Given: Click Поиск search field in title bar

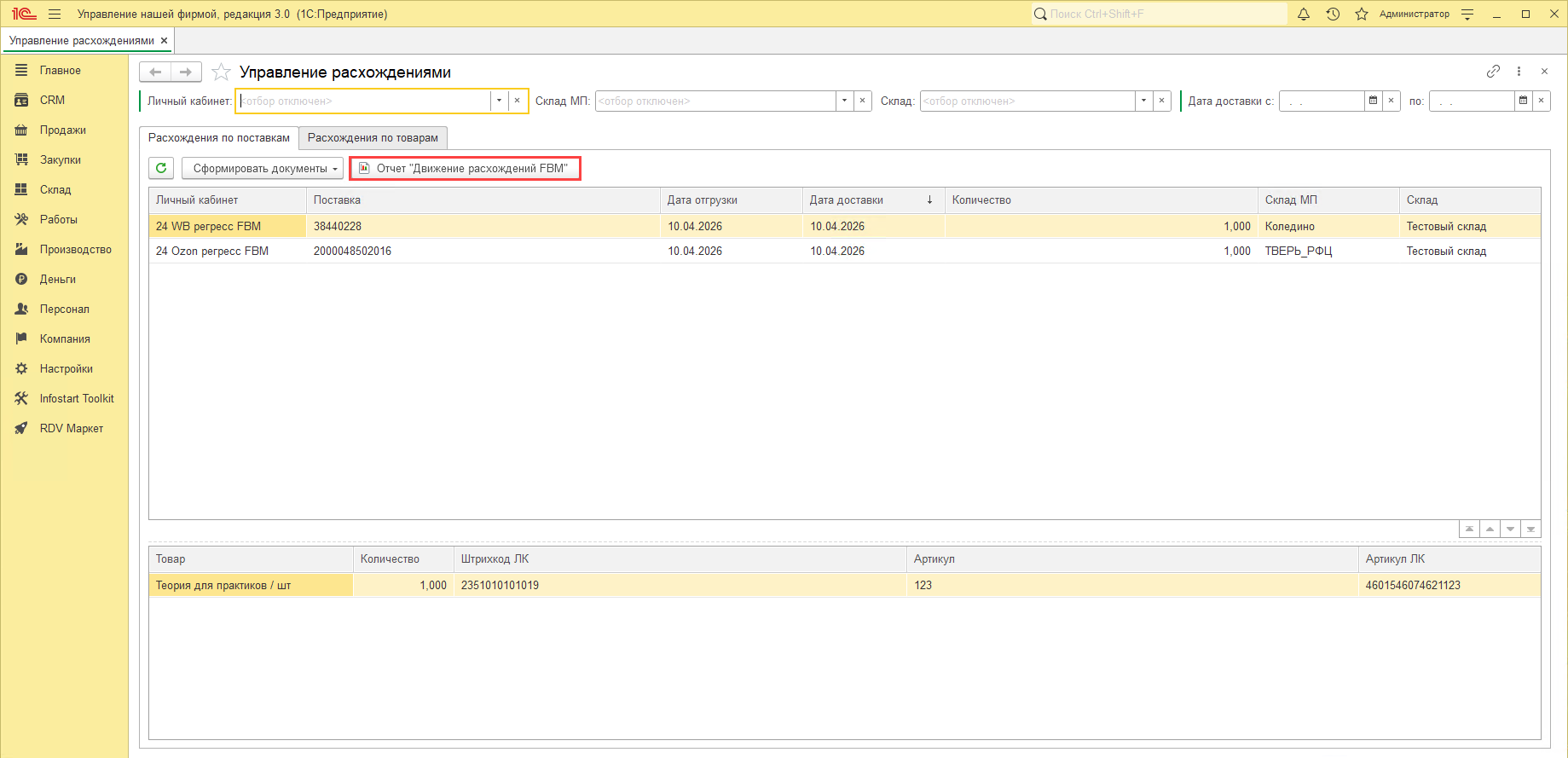Looking at the screenshot, I should pyautogui.click(x=1159, y=14).
